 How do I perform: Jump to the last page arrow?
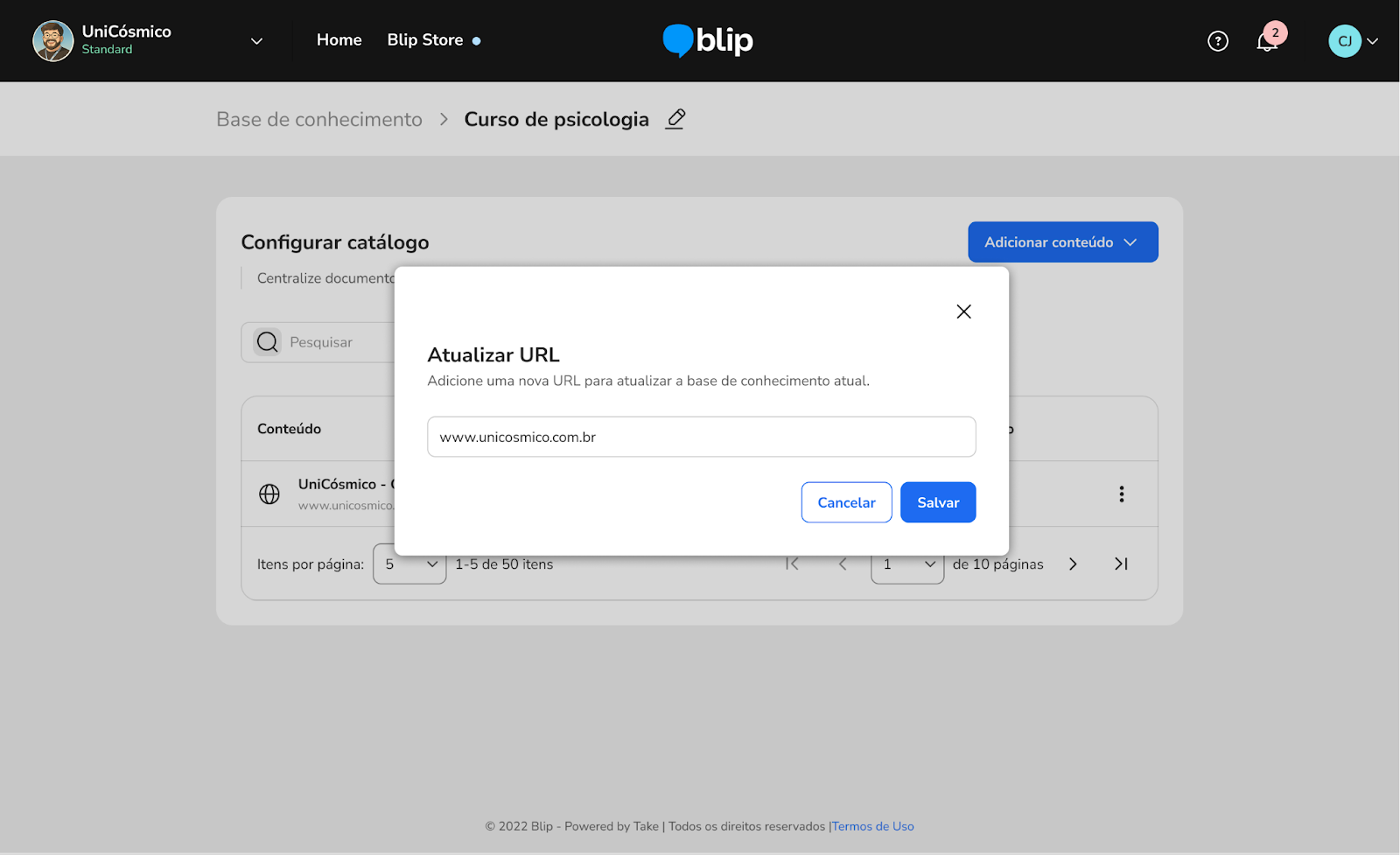(1121, 564)
